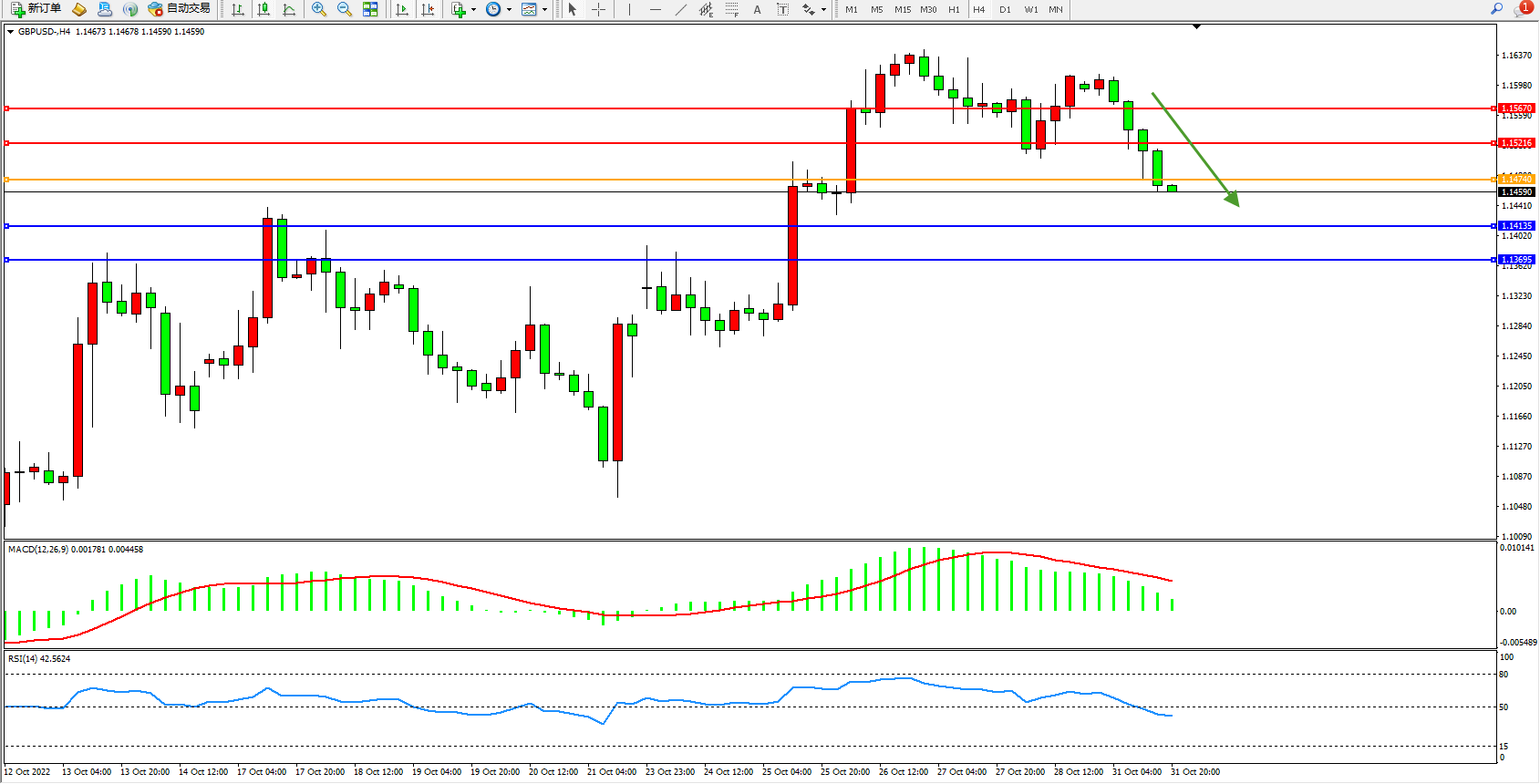
Task: Switch chart to candlestick display
Action: pyautogui.click(x=264, y=9)
